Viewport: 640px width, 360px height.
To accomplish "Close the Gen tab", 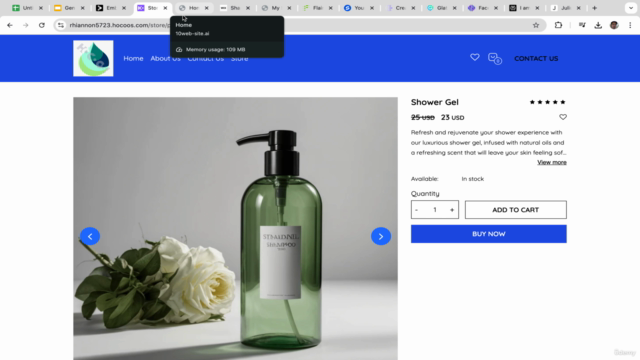I will pyautogui.click(x=82, y=8).
